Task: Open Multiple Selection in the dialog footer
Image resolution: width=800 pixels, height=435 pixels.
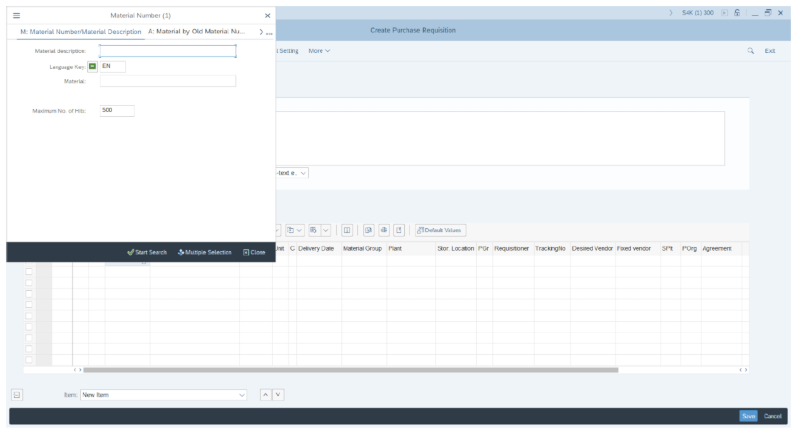Action: click(205, 252)
